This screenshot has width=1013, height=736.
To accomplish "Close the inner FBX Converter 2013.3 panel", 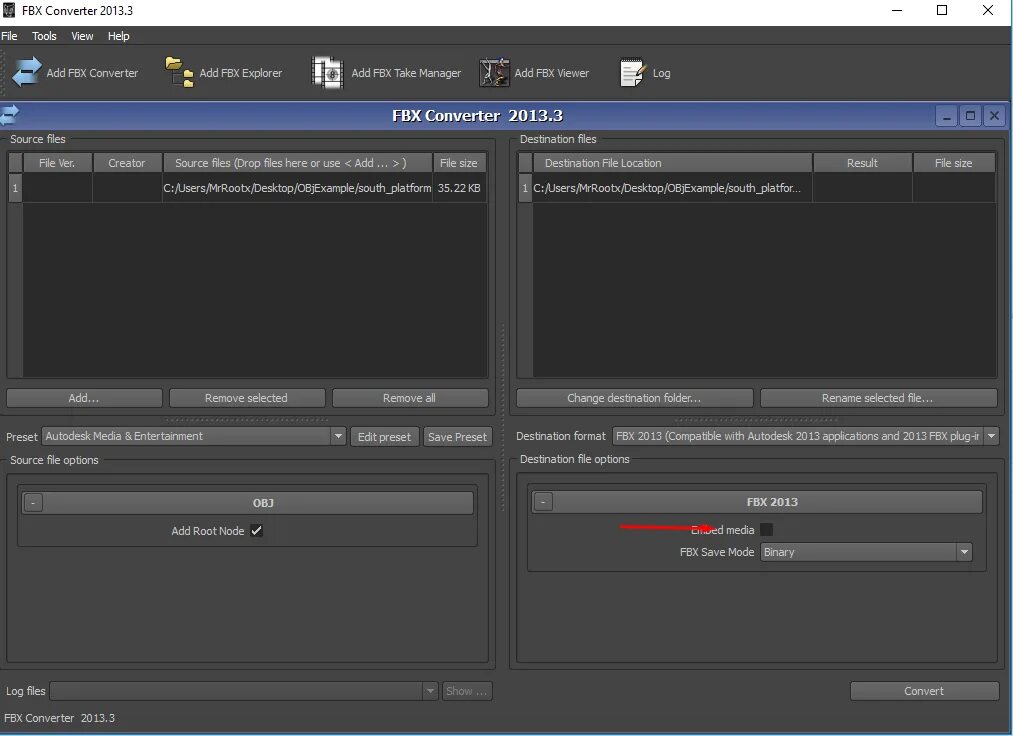I will pyautogui.click(x=994, y=116).
